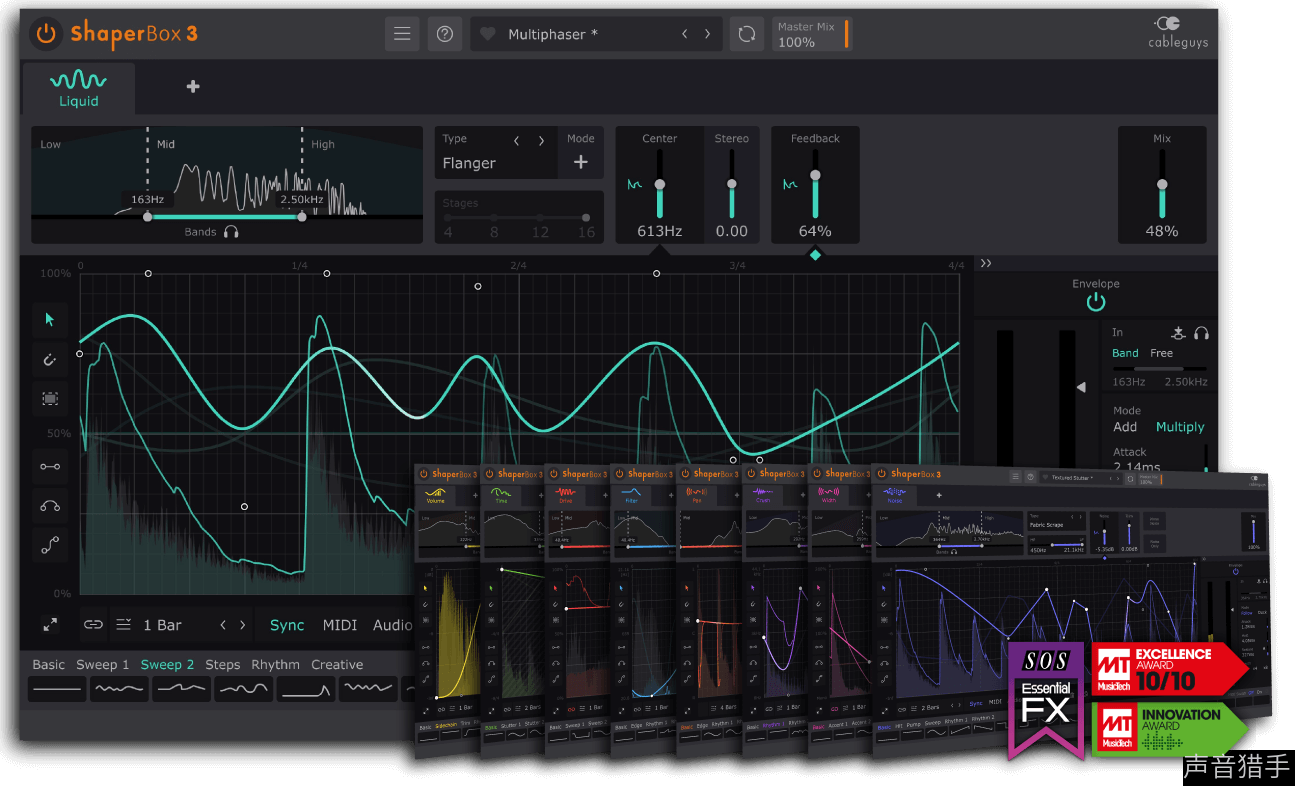
Task: Click the 2.50kHz high band split handle
Action: click(302, 216)
